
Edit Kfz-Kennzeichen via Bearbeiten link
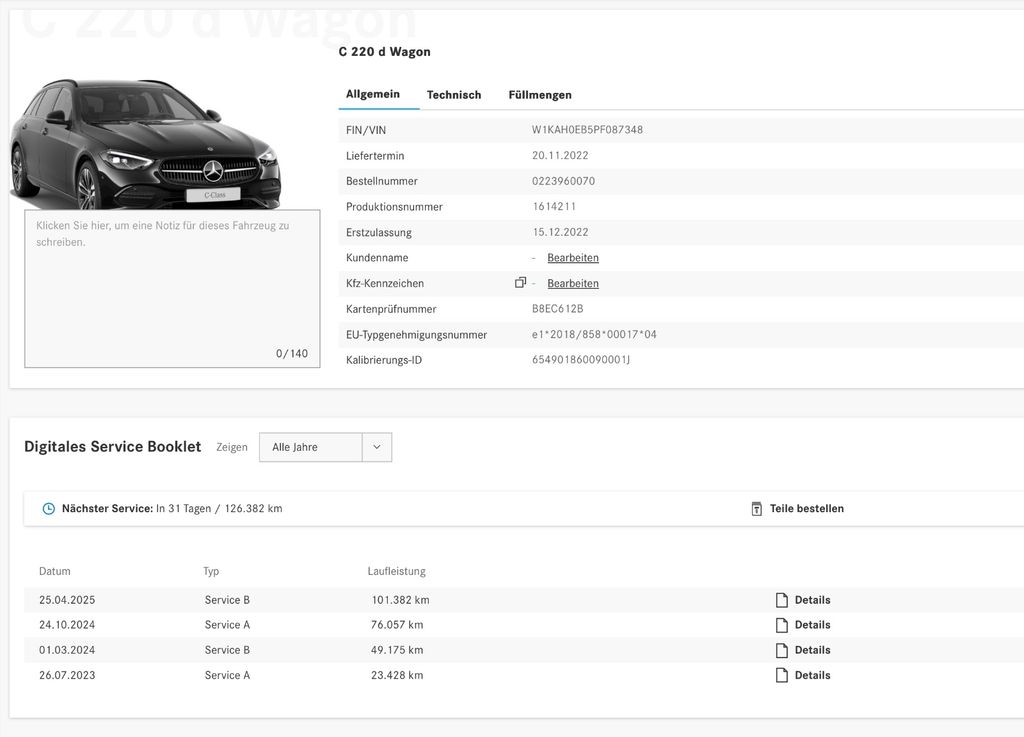click(x=573, y=284)
